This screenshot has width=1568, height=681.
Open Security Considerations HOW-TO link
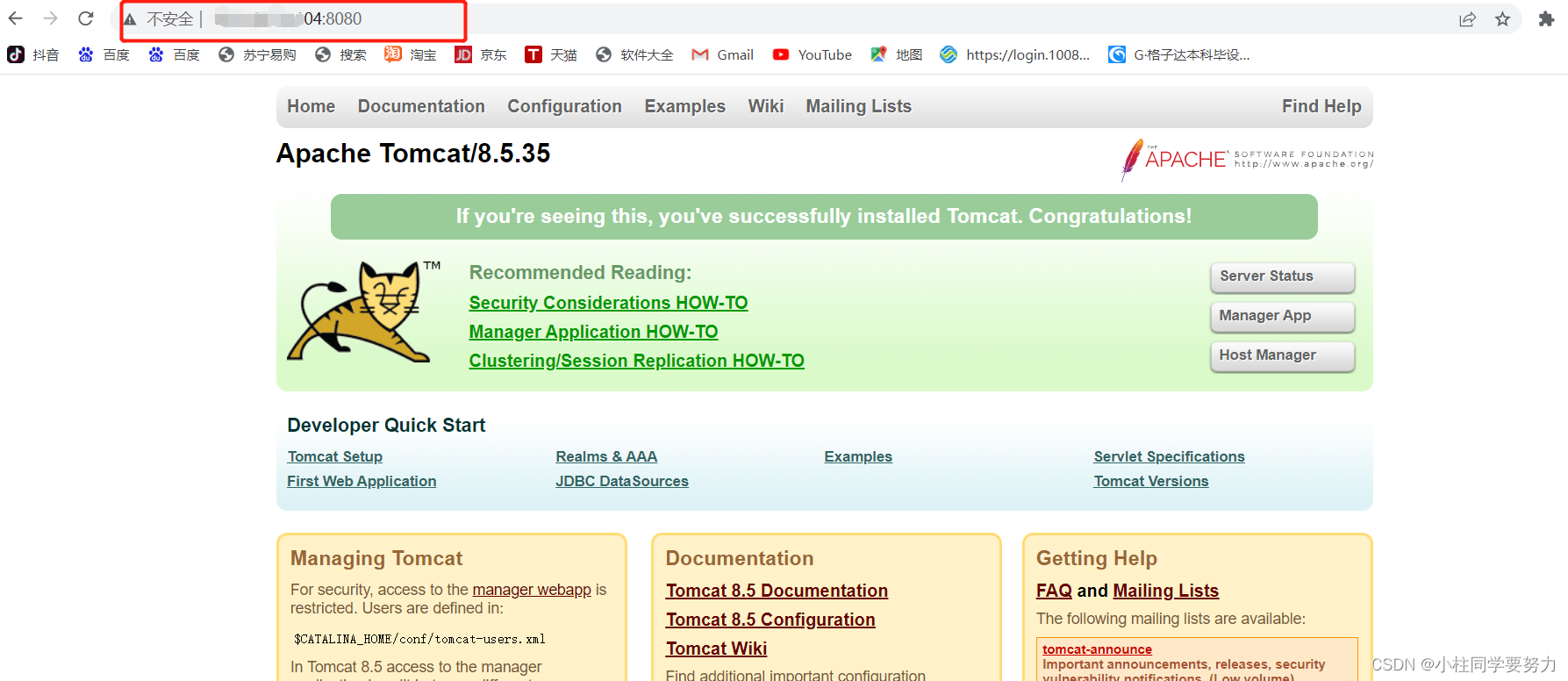(608, 303)
